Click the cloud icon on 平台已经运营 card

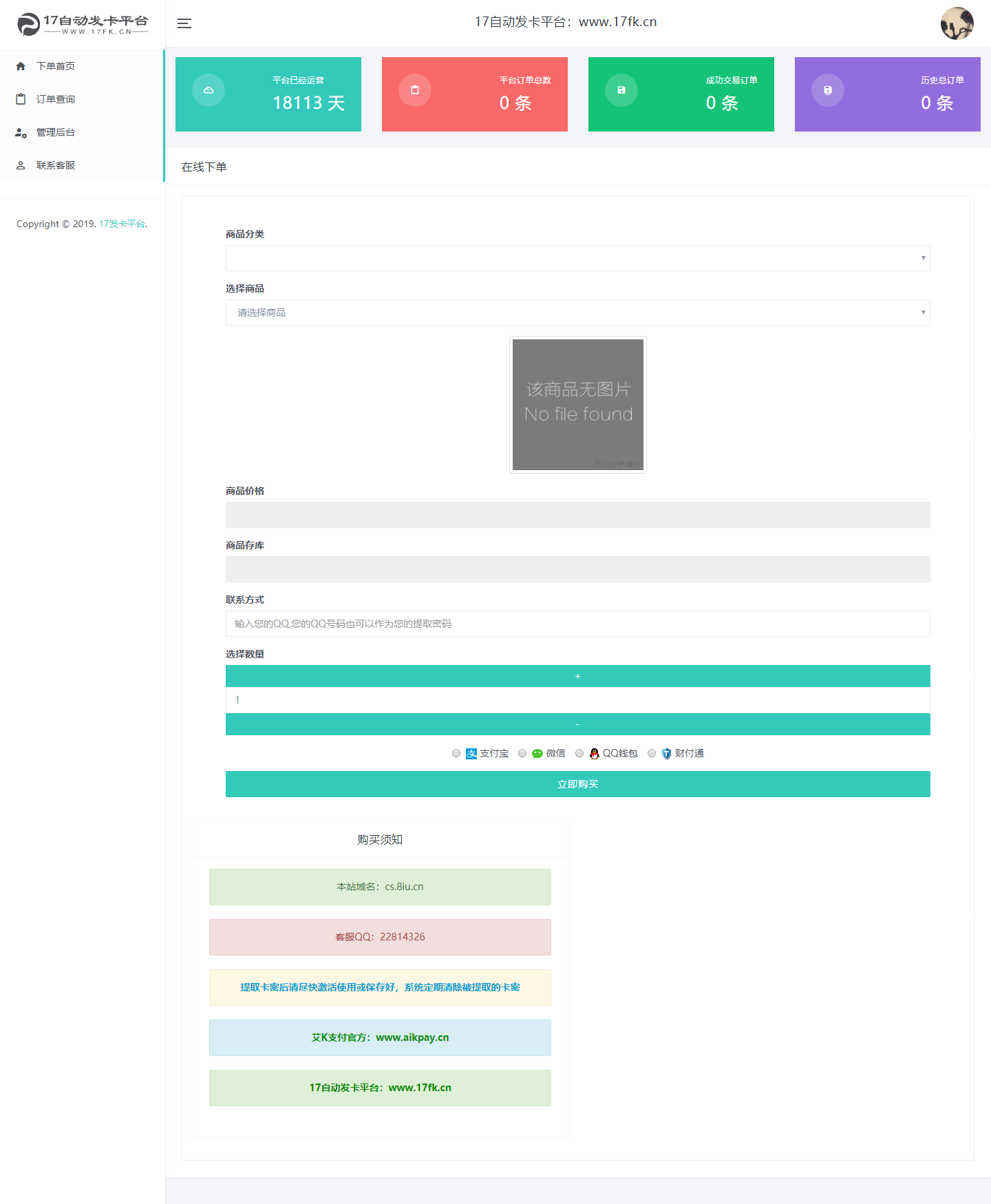[209, 90]
